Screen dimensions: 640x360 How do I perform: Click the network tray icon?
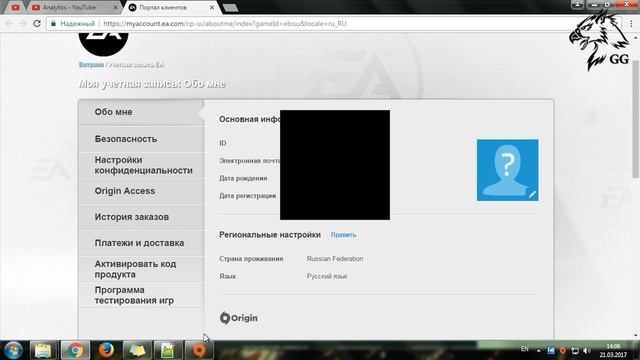pyautogui.click(x=575, y=351)
